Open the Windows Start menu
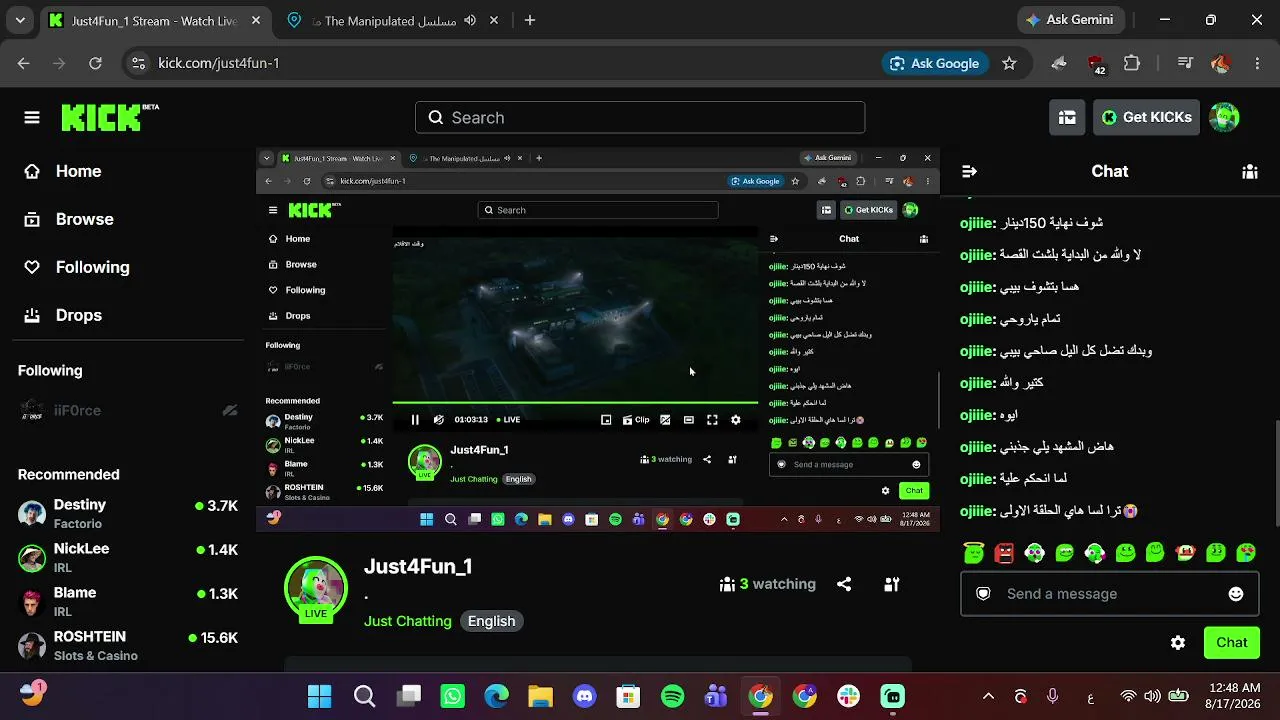This screenshot has height=720, width=1280. click(x=320, y=696)
